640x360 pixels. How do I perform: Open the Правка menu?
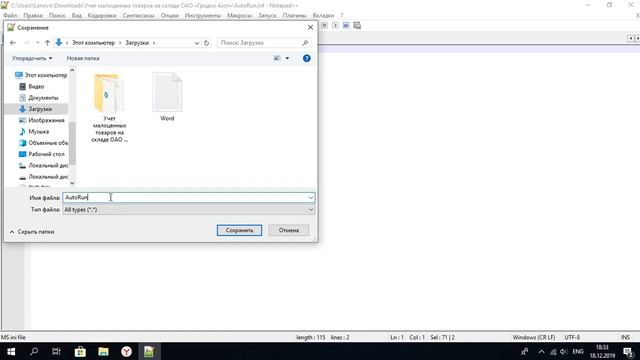click(33, 15)
